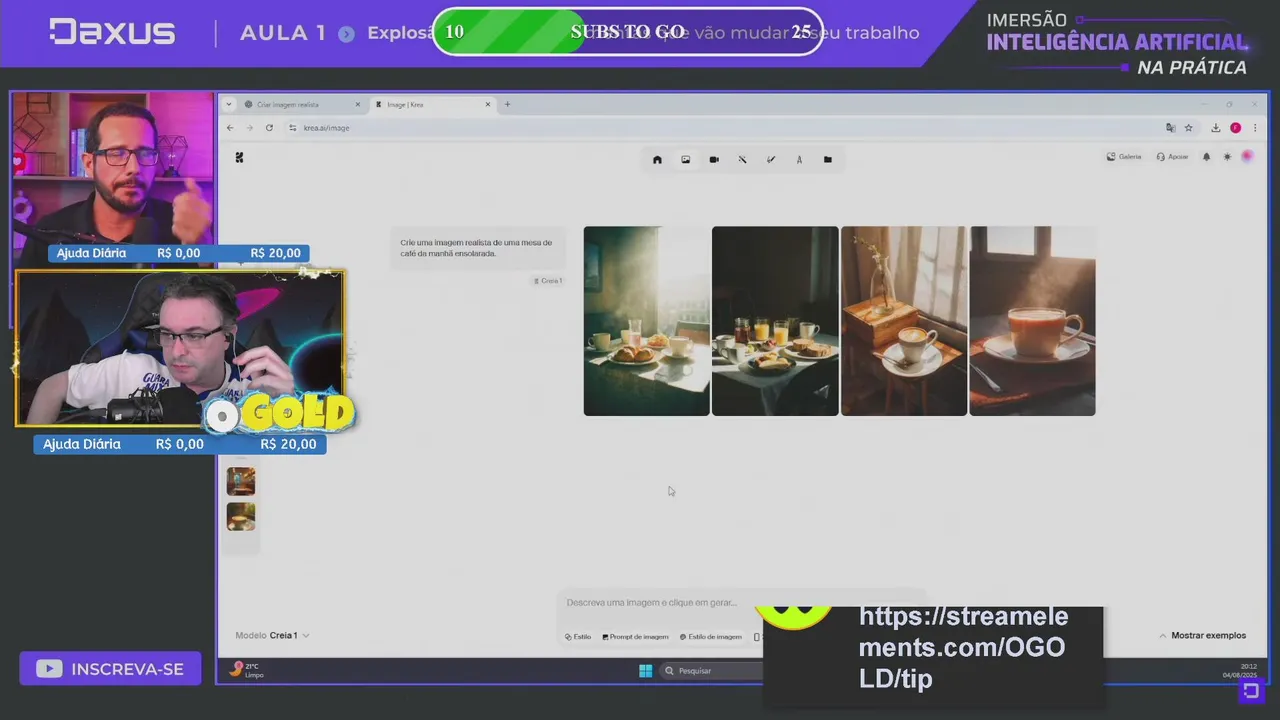Open the browser downloads icon

click(1215, 128)
